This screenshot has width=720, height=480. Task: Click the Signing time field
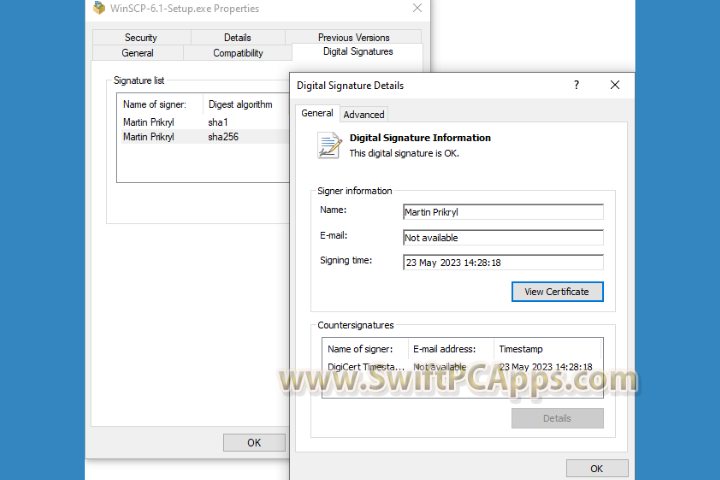point(503,262)
